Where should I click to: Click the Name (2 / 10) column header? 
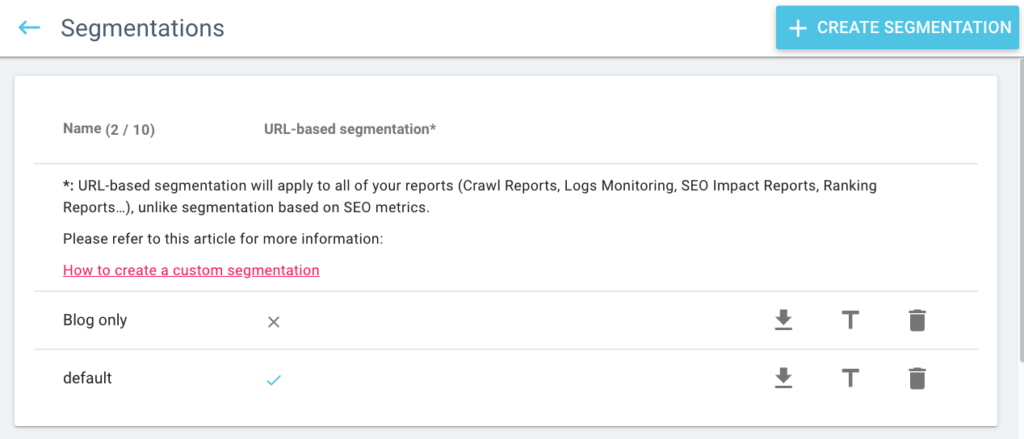click(x=109, y=129)
